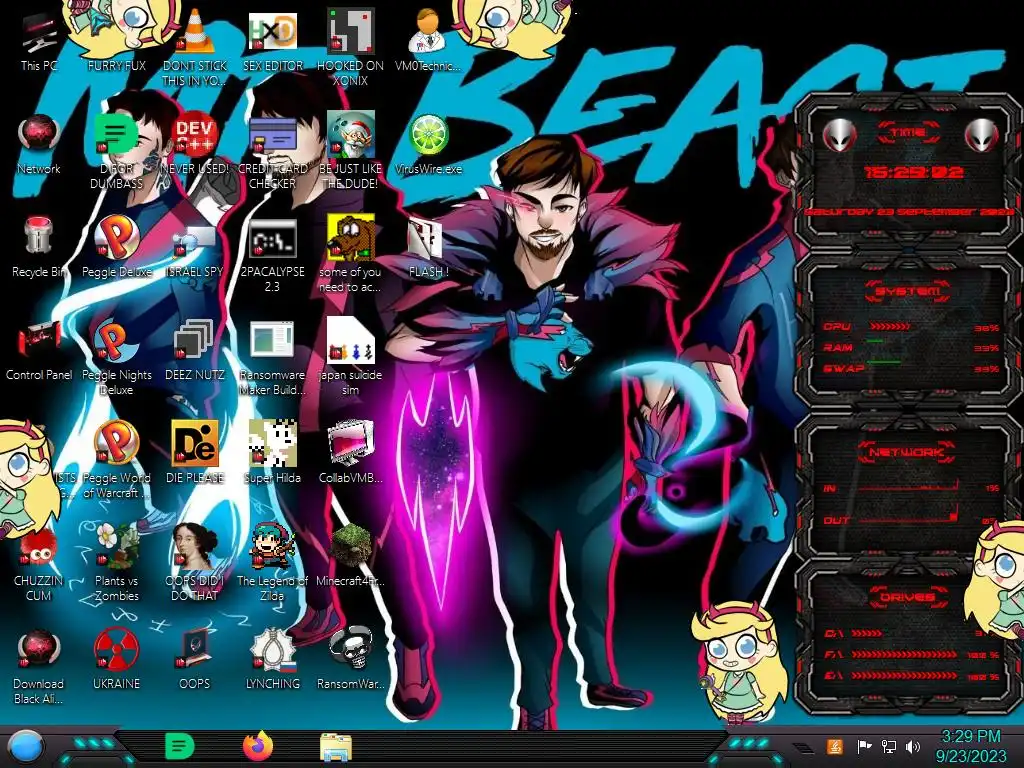Screen dimensions: 1024x768
Task: Open the VM0Technic shortcut icon
Action: 428,31
